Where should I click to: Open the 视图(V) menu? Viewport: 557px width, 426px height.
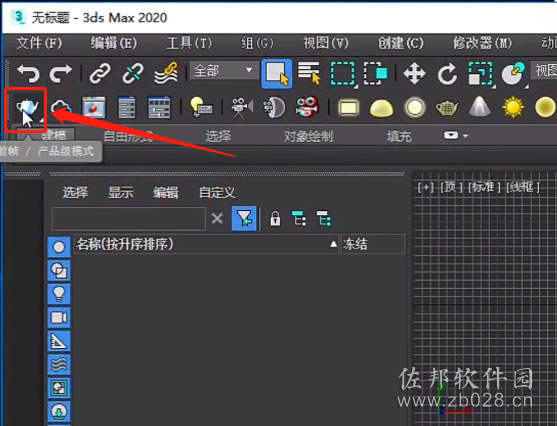pos(326,44)
